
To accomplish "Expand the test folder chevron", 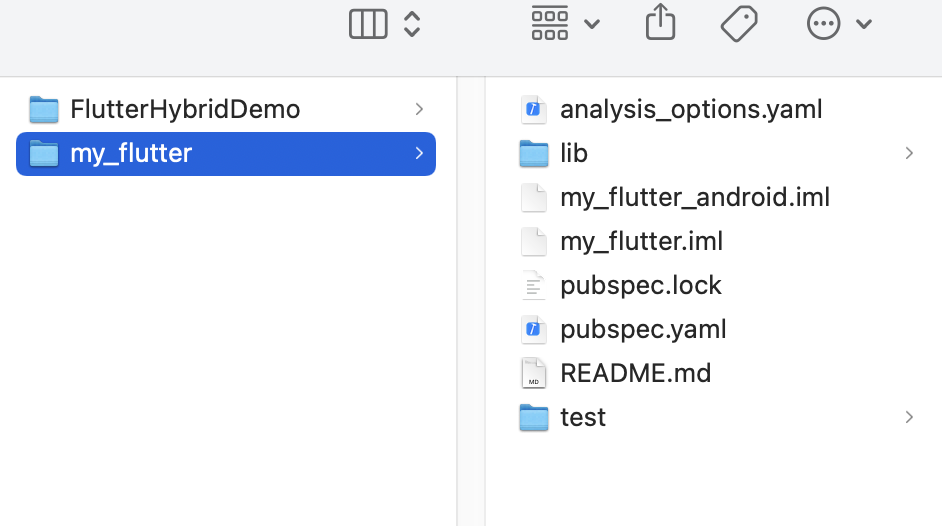I will (x=909, y=417).
